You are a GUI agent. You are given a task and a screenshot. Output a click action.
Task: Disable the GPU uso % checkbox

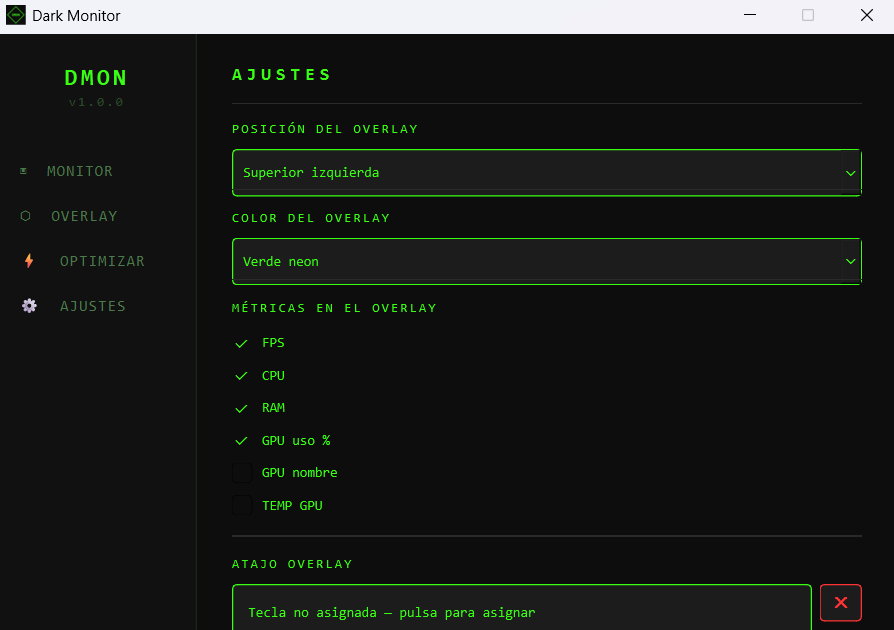click(x=242, y=441)
